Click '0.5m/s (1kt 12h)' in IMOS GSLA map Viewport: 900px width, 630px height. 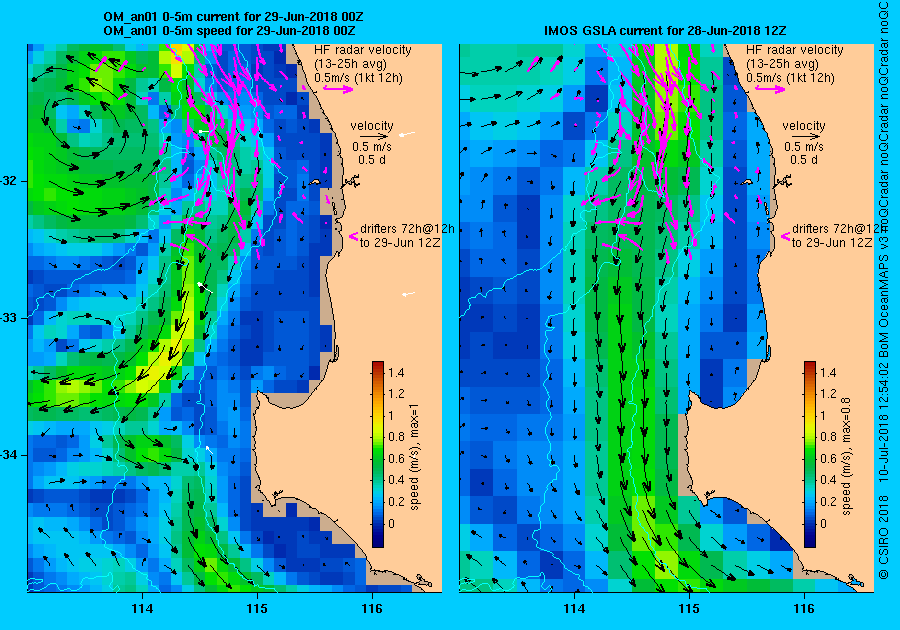tap(790, 77)
